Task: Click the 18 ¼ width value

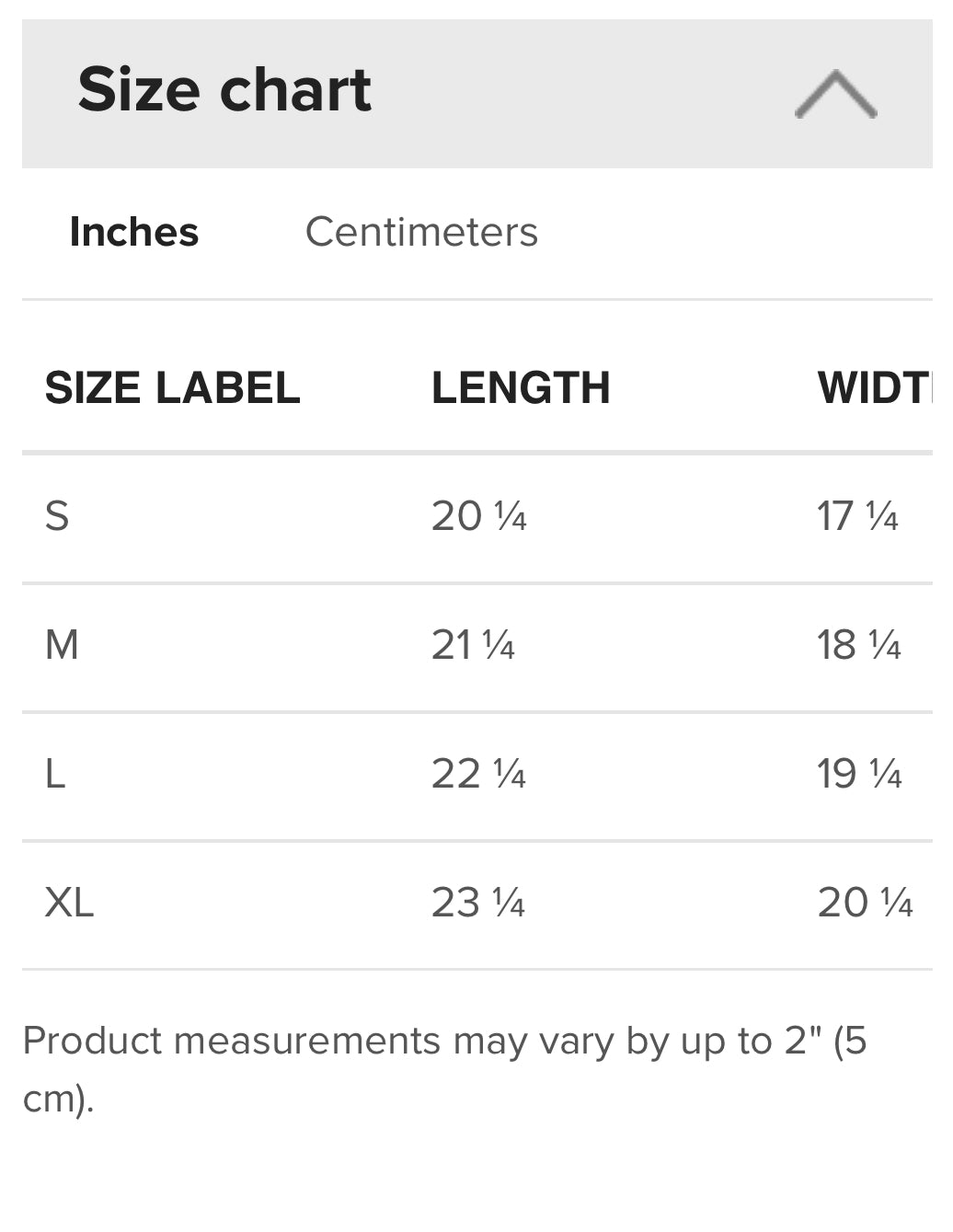Action: click(859, 645)
